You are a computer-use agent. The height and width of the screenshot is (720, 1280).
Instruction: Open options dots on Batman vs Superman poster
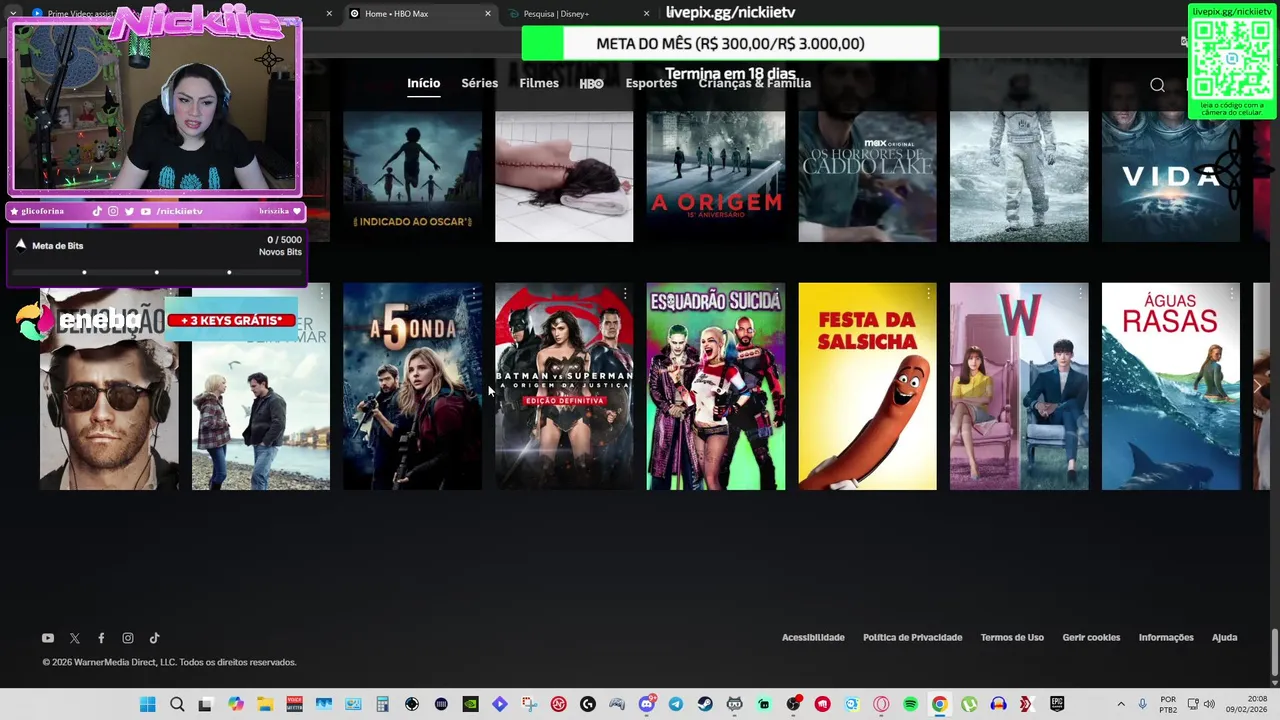[625, 294]
